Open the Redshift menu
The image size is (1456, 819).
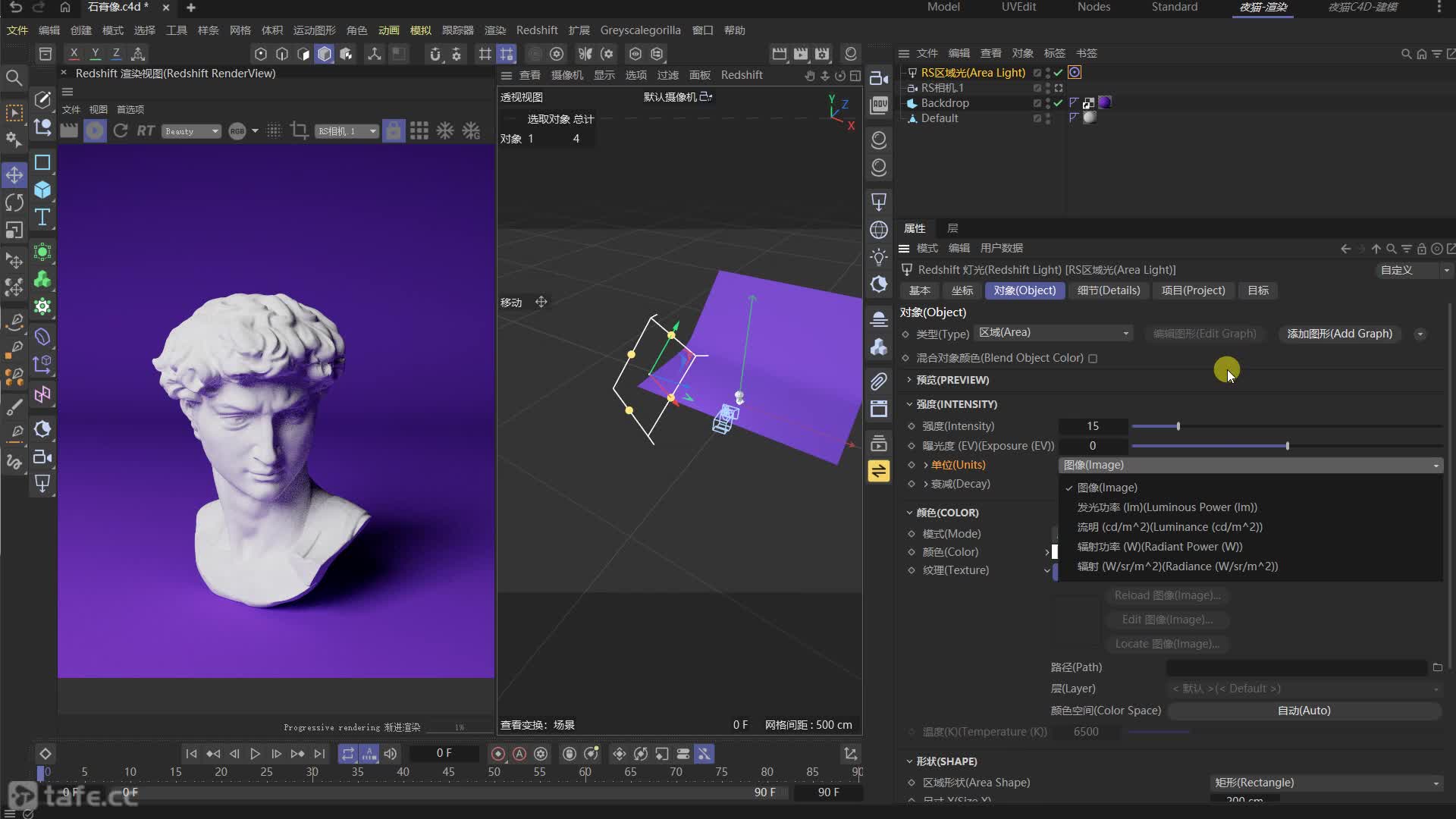tap(537, 30)
